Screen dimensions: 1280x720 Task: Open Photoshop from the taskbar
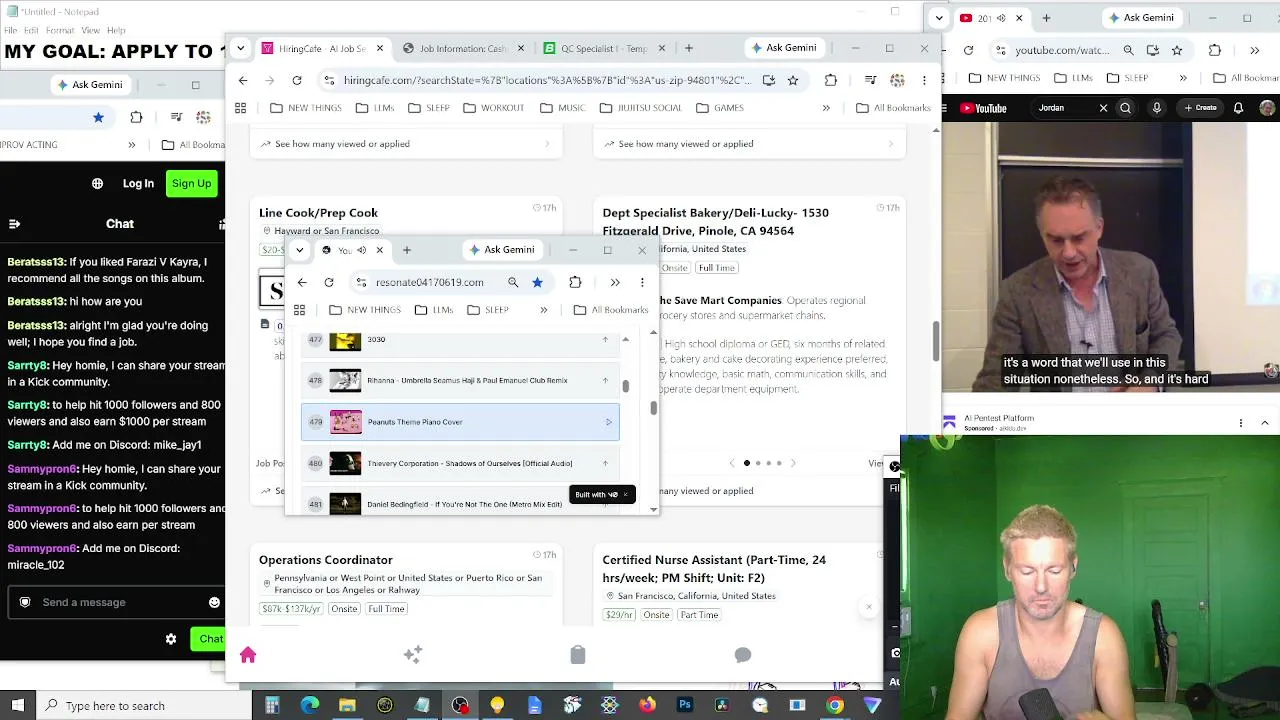(x=685, y=706)
